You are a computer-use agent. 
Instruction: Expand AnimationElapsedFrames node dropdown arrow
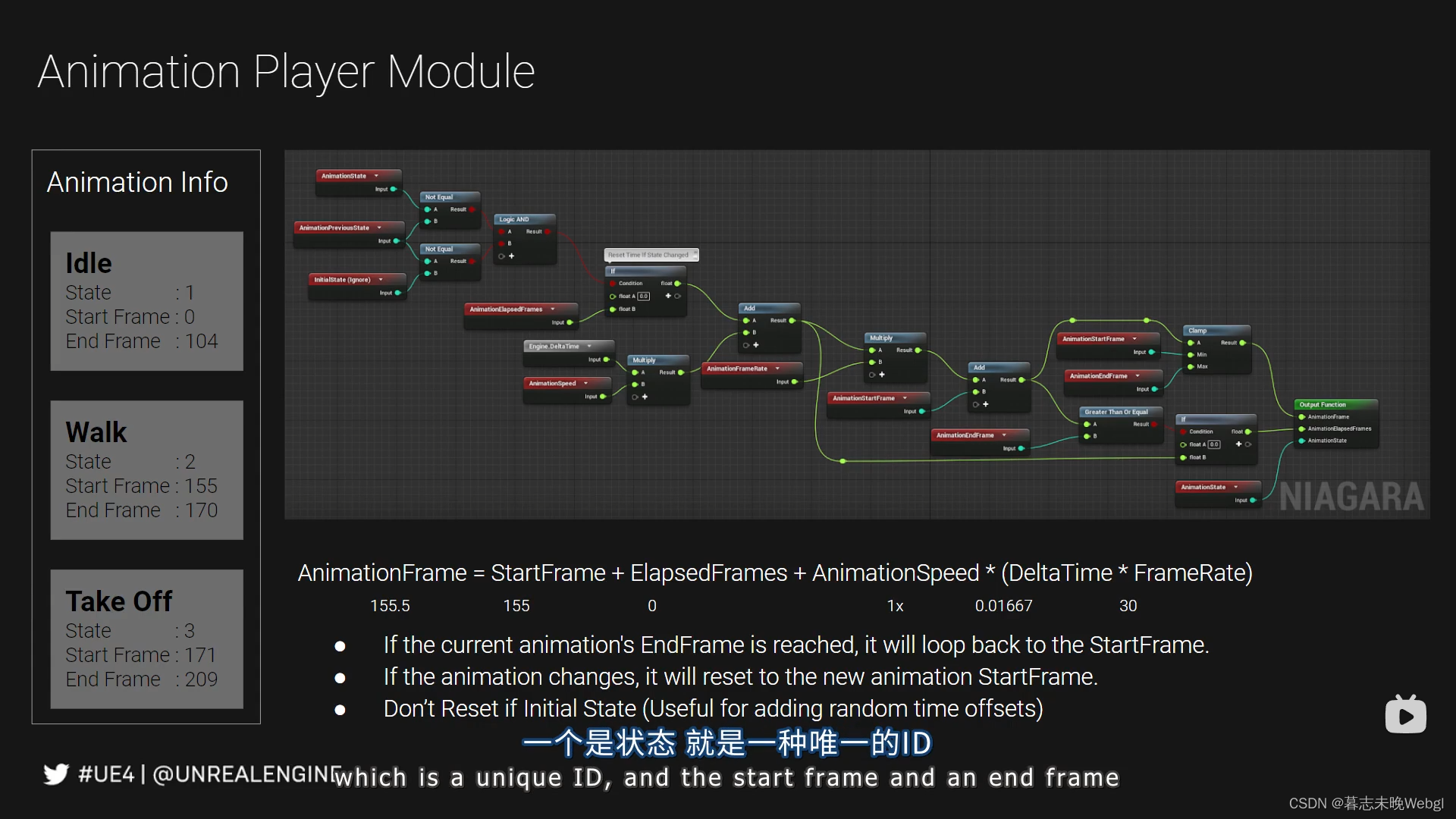click(x=553, y=309)
